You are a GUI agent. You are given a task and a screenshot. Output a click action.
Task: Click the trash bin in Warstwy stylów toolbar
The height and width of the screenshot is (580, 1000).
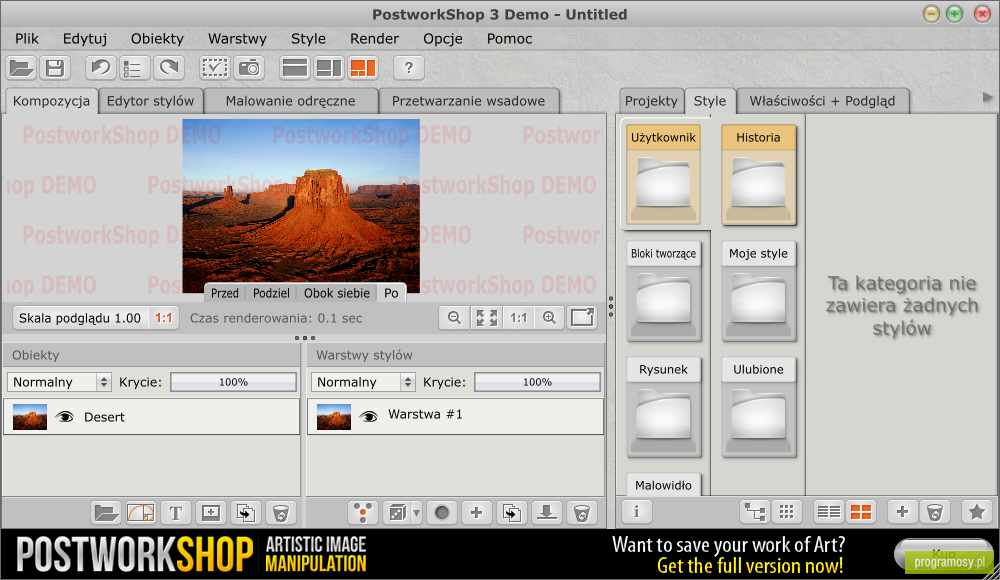(x=582, y=512)
